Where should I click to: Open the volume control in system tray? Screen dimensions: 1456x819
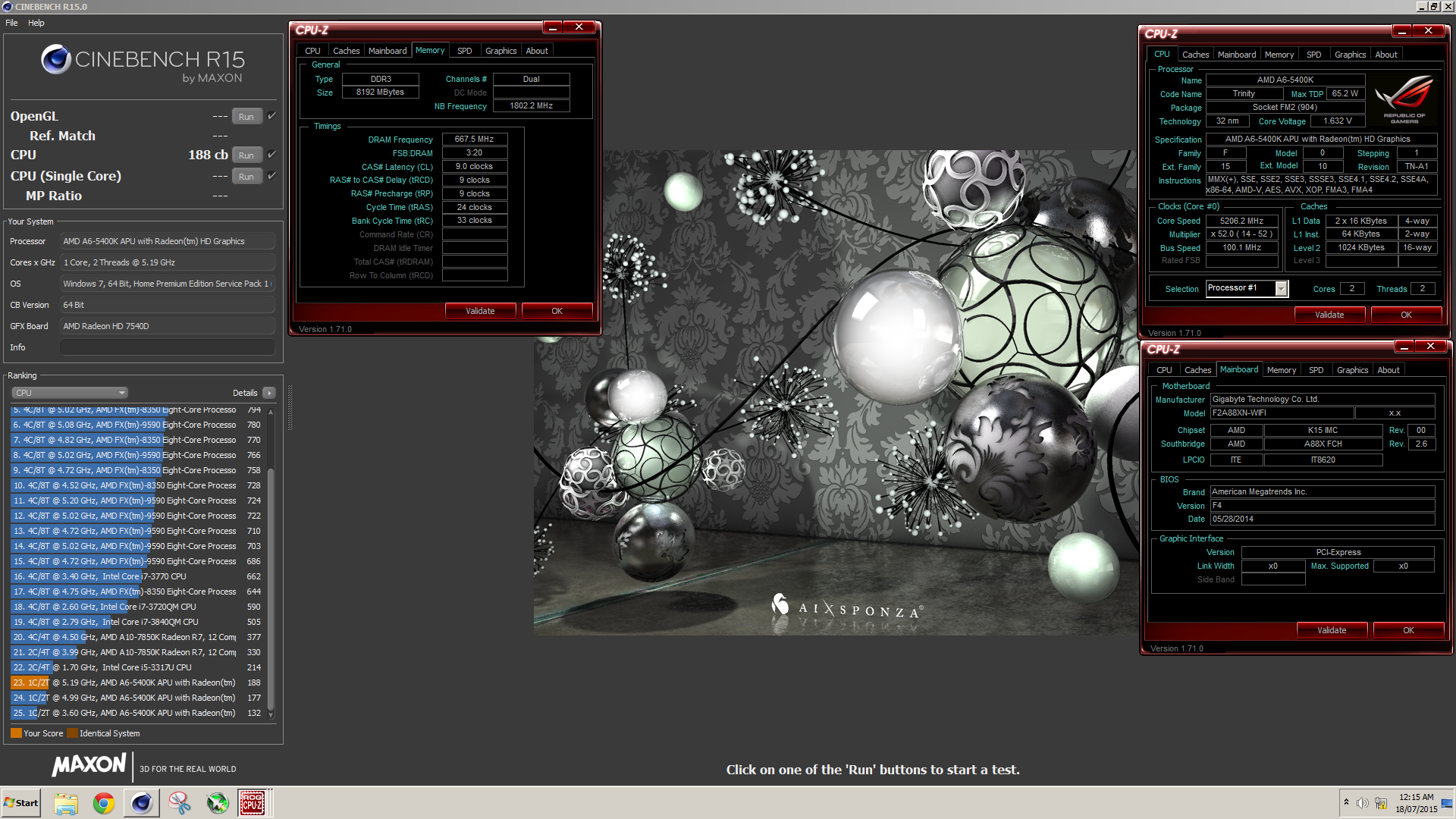click(x=1363, y=803)
